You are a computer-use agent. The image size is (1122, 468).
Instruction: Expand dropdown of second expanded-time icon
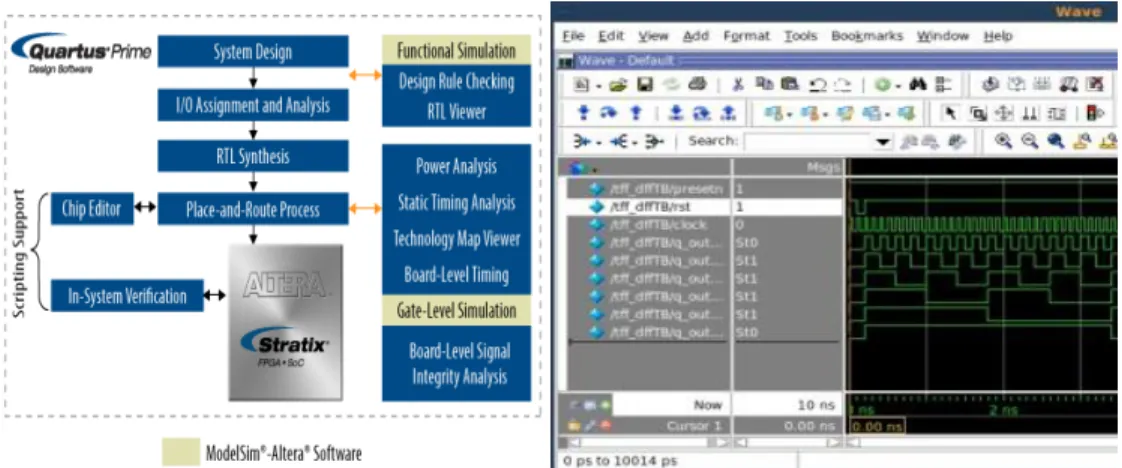634,141
